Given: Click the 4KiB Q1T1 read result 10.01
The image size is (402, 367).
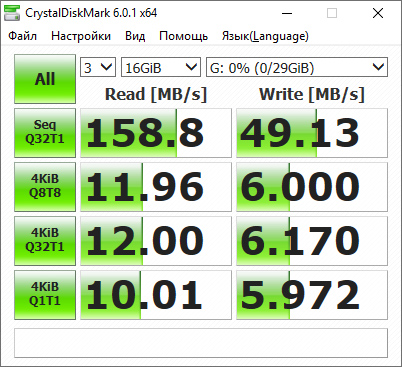Looking at the screenshot, I should click(156, 295).
